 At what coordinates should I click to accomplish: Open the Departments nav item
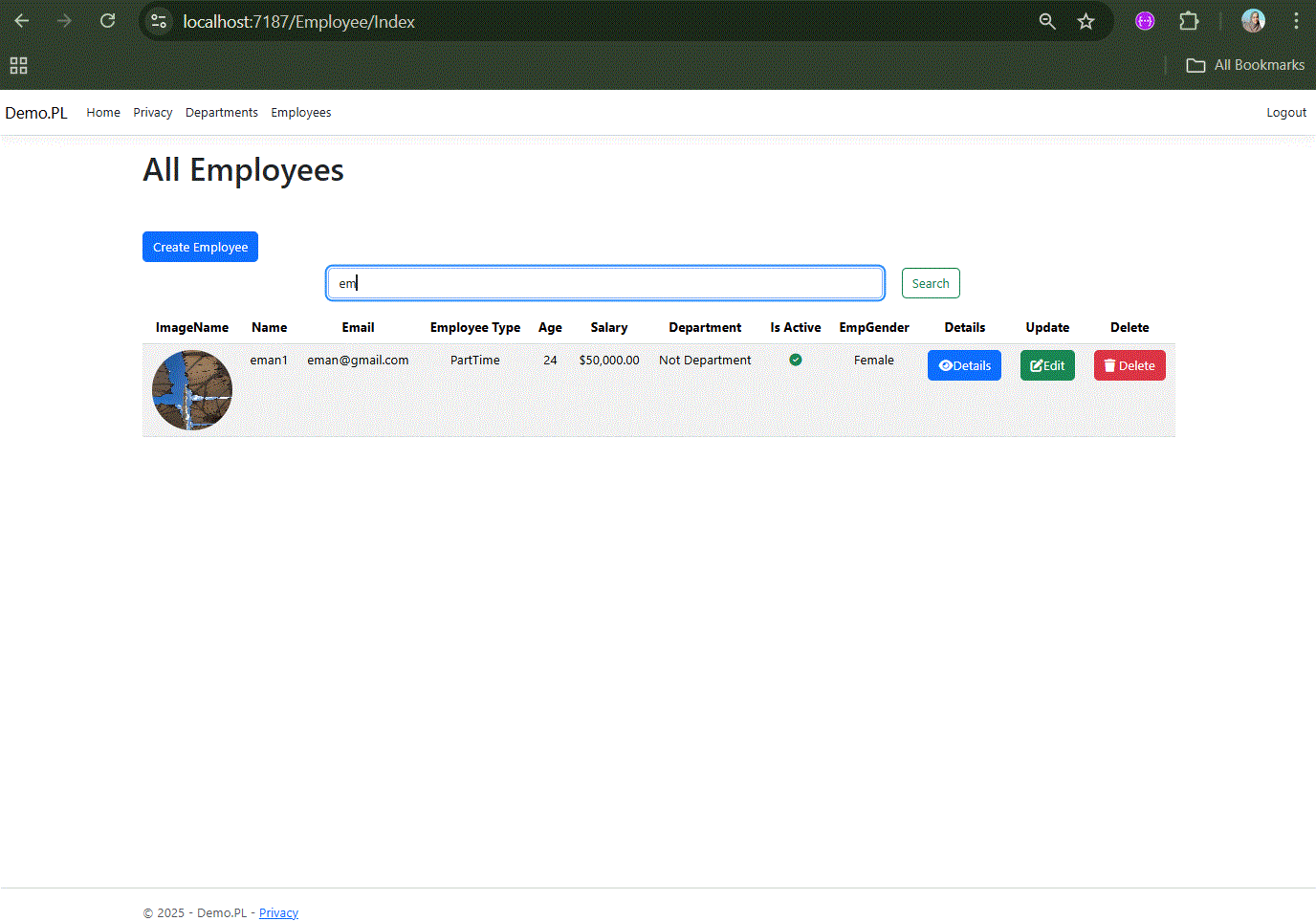pos(222,113)
